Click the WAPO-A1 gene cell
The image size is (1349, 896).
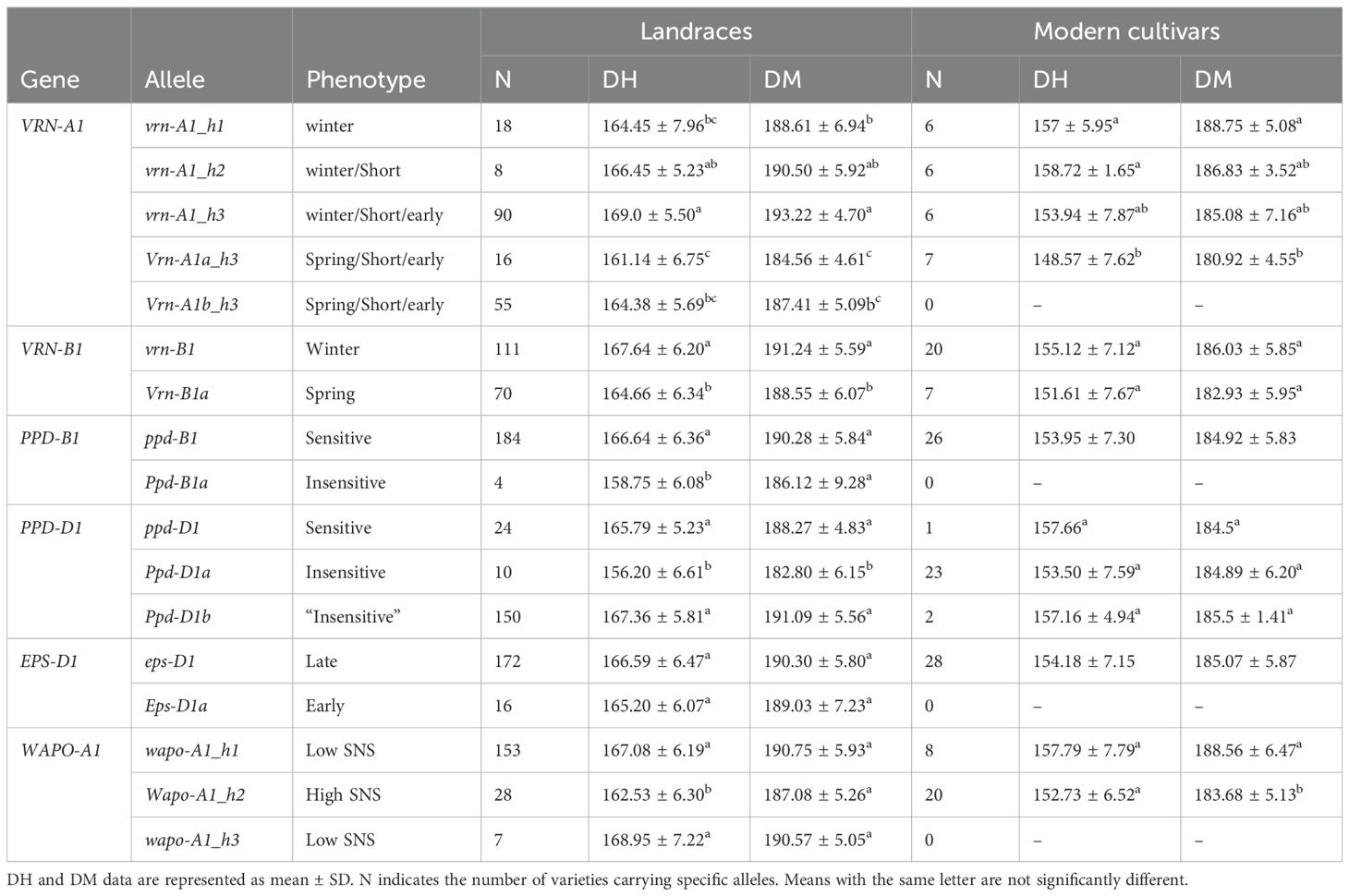click(55, 750)
